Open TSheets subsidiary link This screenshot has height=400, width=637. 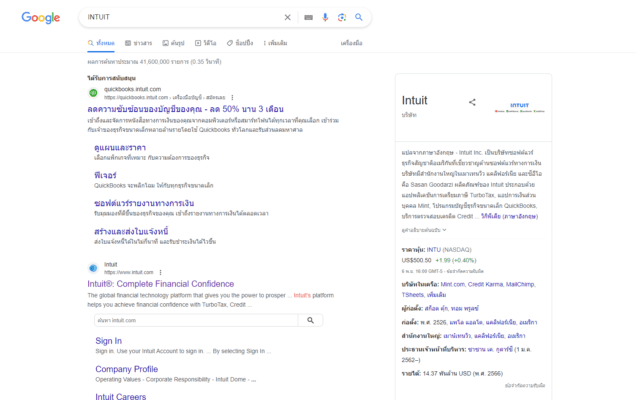413,295
